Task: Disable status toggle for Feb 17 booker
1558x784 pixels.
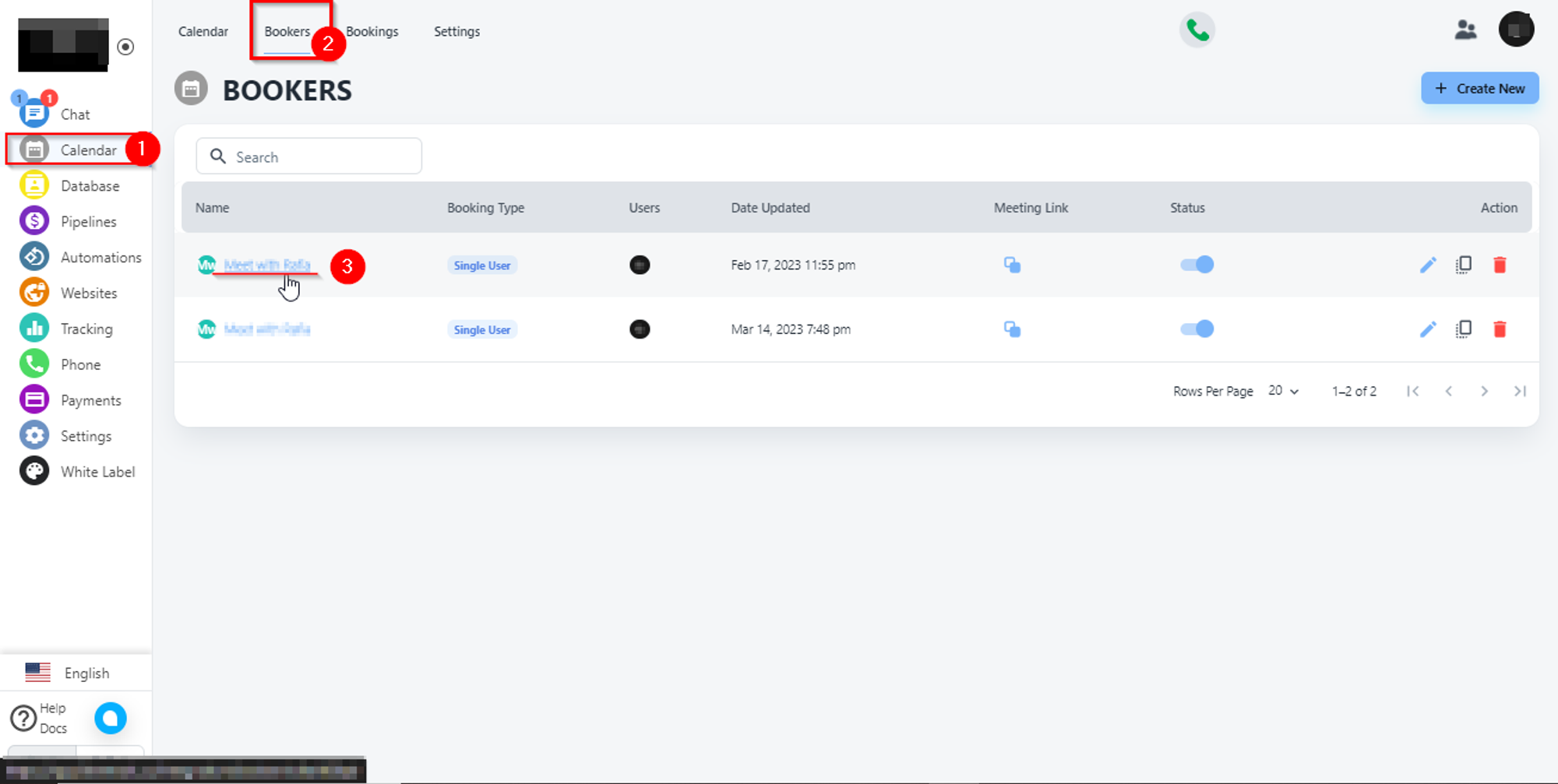Action: click(1197, 265)
